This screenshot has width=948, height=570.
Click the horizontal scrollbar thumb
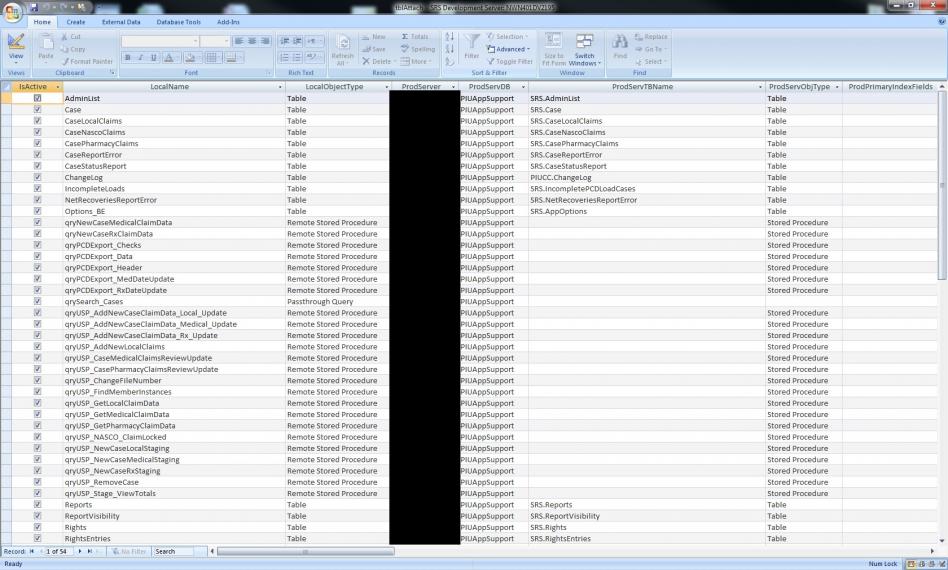pyautogui.click(x=305, y=551)
